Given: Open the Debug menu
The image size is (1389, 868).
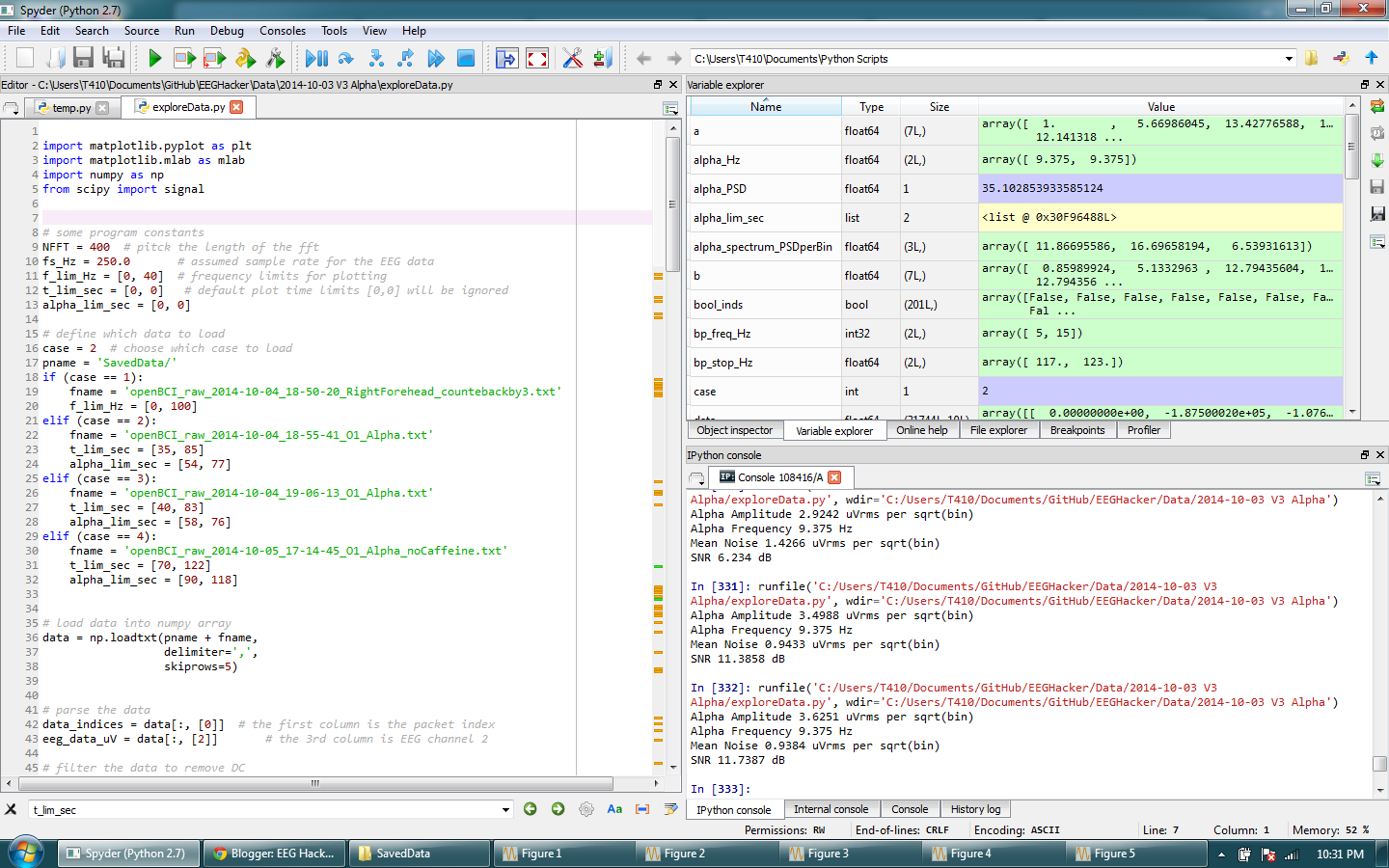Looking at the screenshot, I should click(227, 31).
